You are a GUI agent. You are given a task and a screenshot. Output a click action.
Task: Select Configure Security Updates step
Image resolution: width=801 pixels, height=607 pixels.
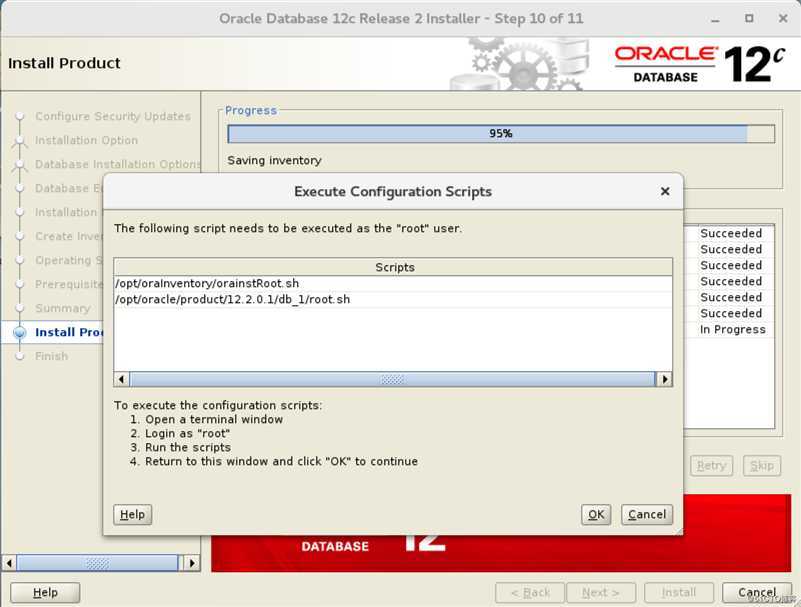(x=113, y=116)
